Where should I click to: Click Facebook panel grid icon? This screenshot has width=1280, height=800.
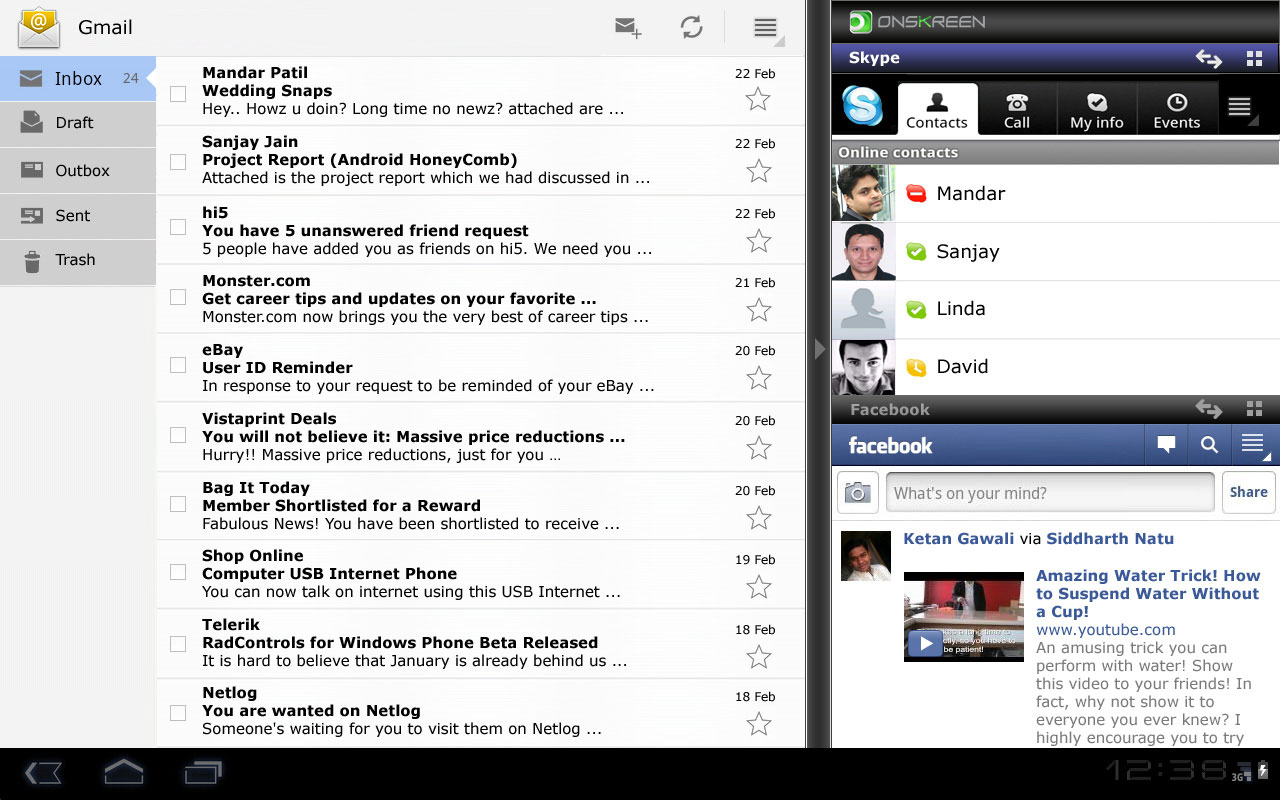tap(1254, 409)
